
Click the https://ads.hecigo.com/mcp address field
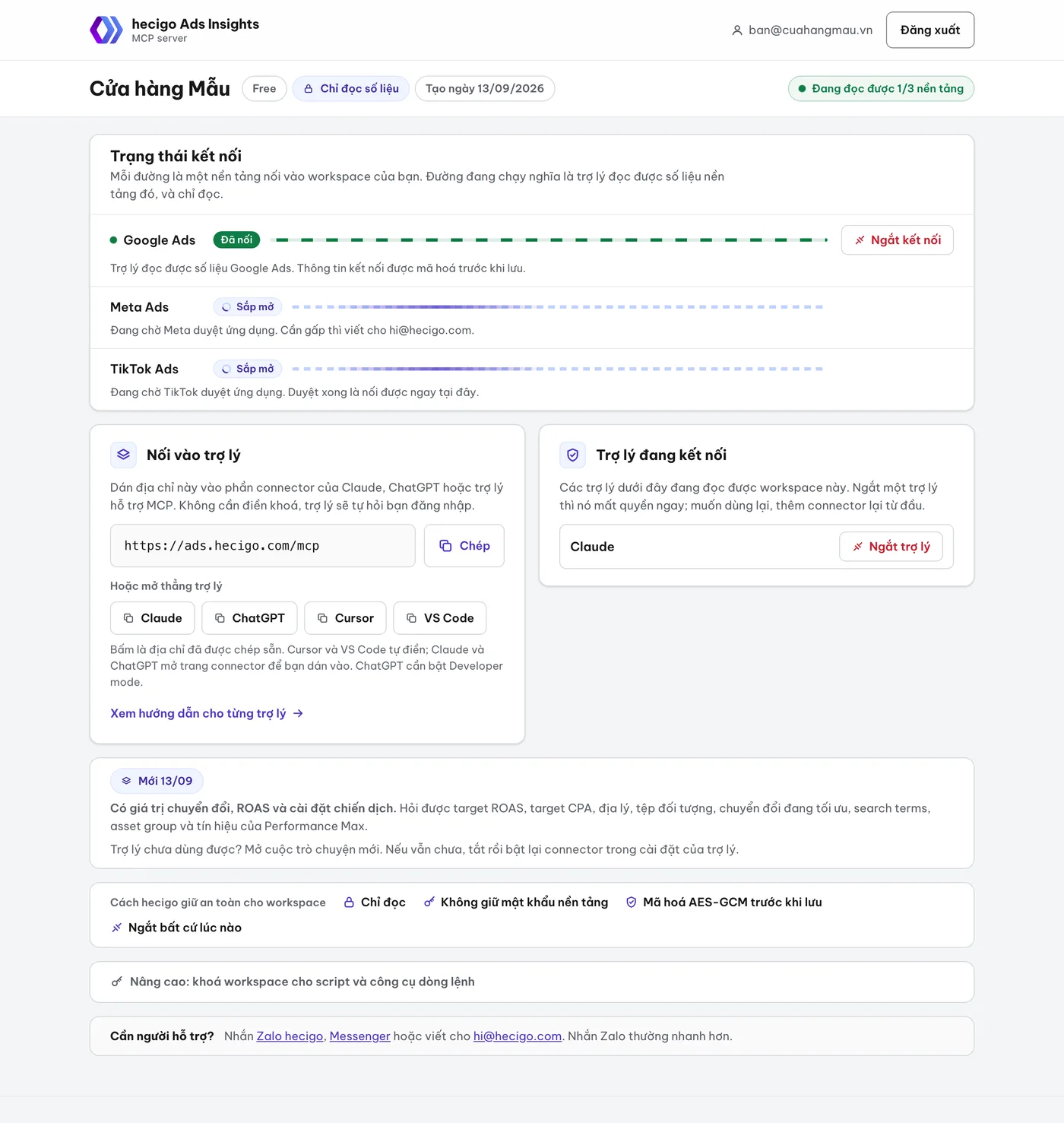pyautogui.click(x=263, y=546)
